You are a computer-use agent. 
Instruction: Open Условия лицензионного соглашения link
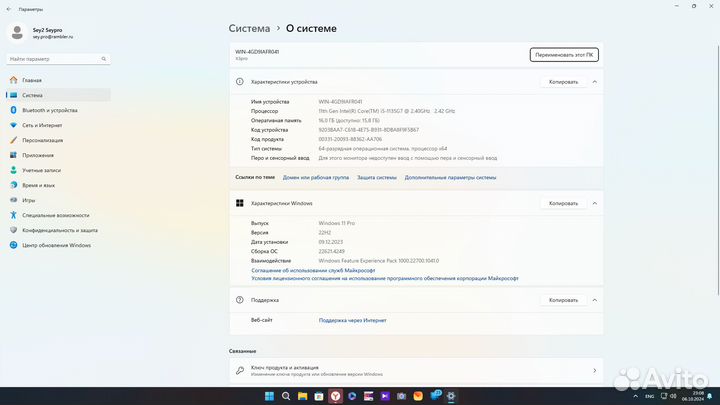click(x=385, y=278)
